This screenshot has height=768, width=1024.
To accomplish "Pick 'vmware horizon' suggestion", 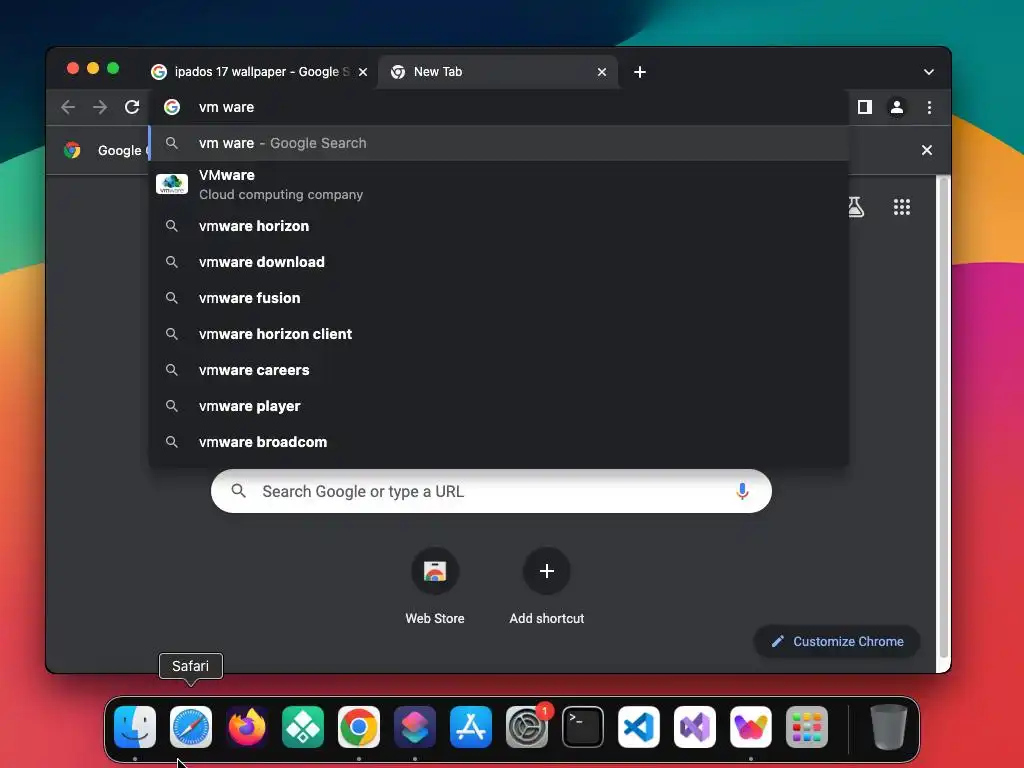I will pyautogui.click(x=499, y=226).
